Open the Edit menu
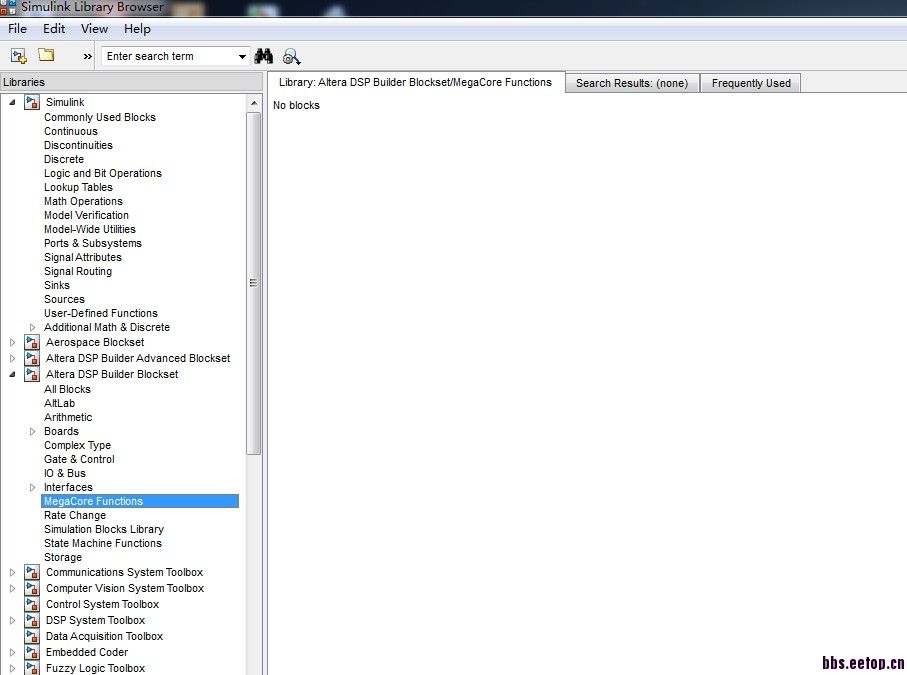 click(54, 29)
